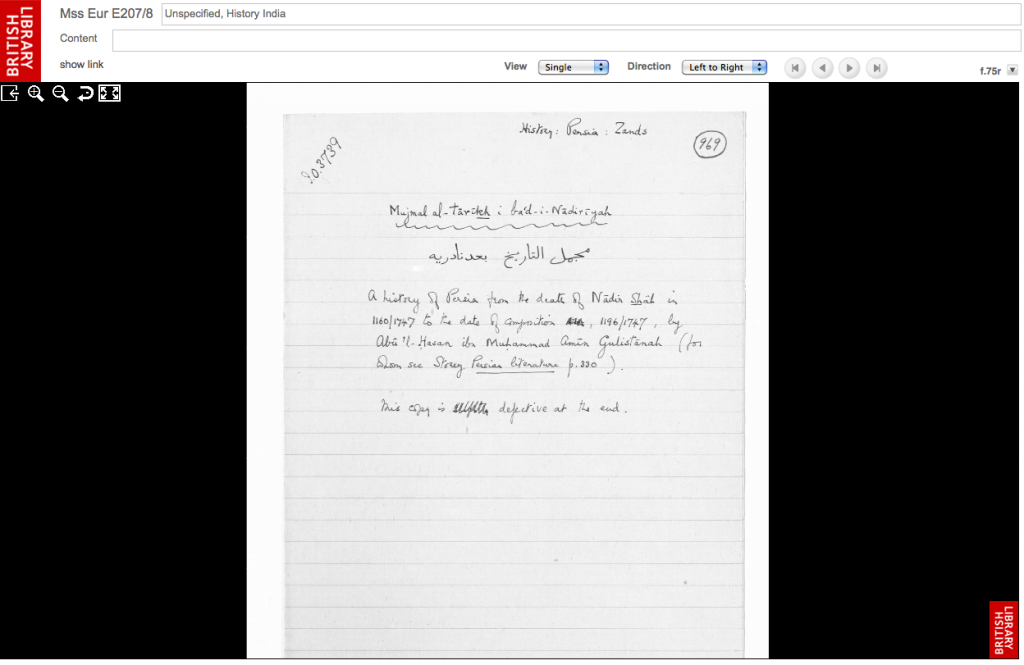The width and height of the screenshot is (1024, 665).
Task: Click the exit viewer arrow icon
Action: [x=10, y=93]
